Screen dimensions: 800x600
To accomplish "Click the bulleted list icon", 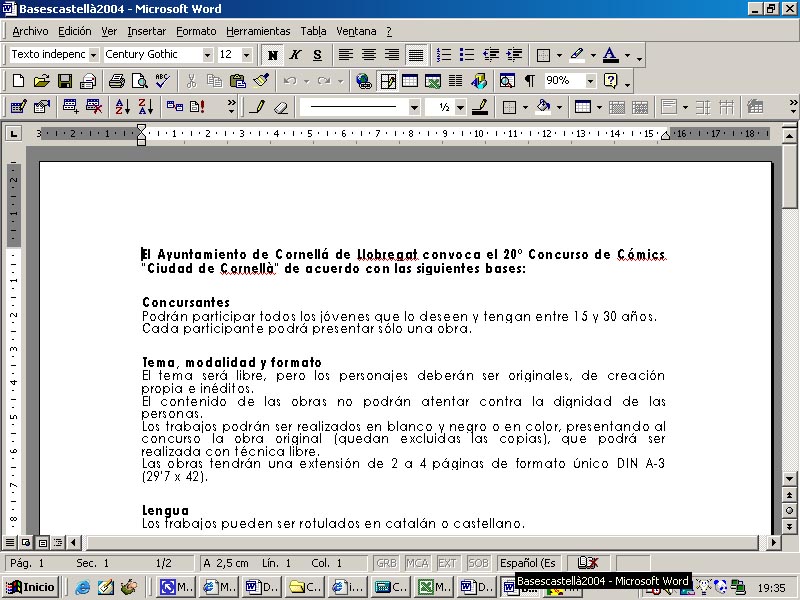I will click(467, 54).
